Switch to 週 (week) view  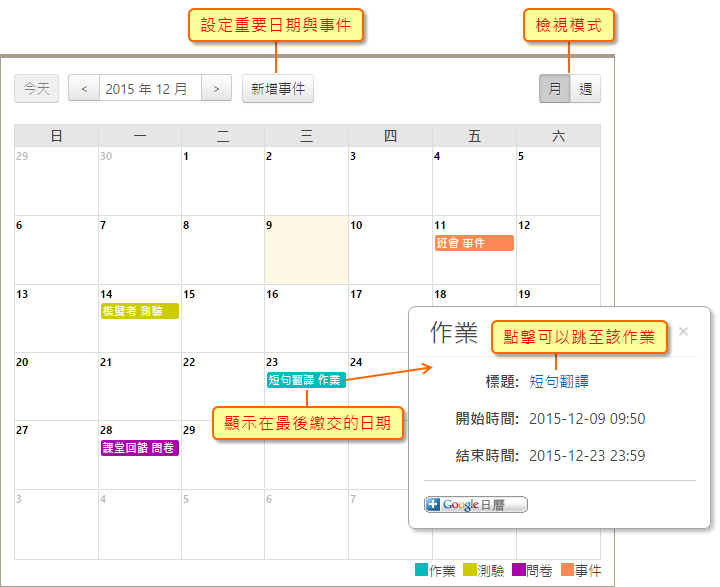point(585,89)
